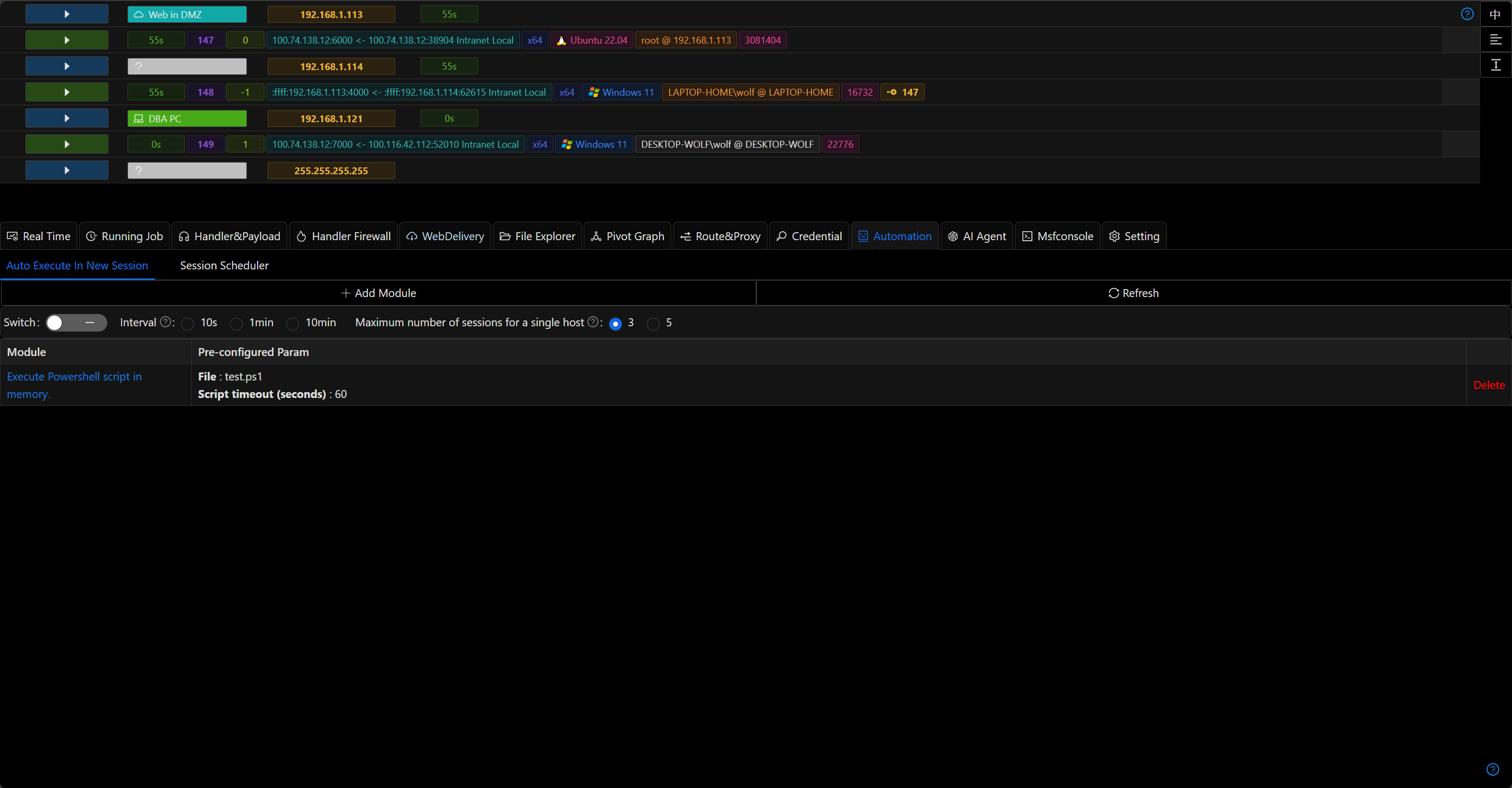Expand the Web in DMZ host row
1512x788 pixels.
tap(66, 14)
